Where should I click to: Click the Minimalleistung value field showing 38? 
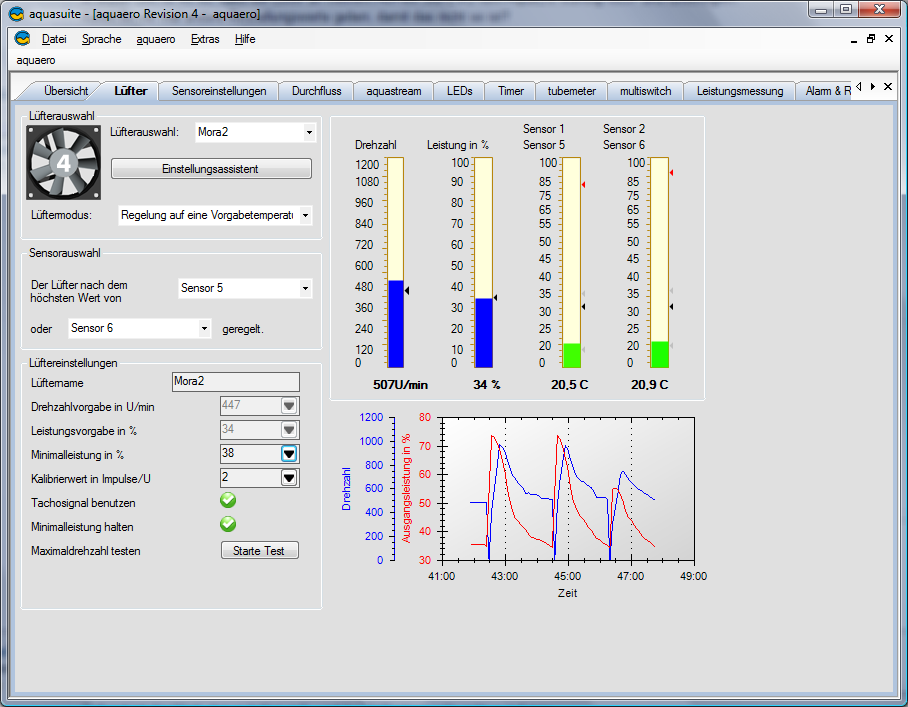(250, 453)
